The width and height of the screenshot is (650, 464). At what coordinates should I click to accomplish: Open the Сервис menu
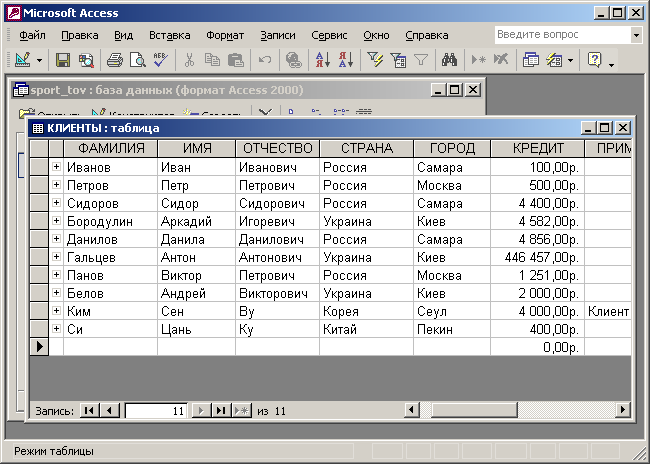329,36
